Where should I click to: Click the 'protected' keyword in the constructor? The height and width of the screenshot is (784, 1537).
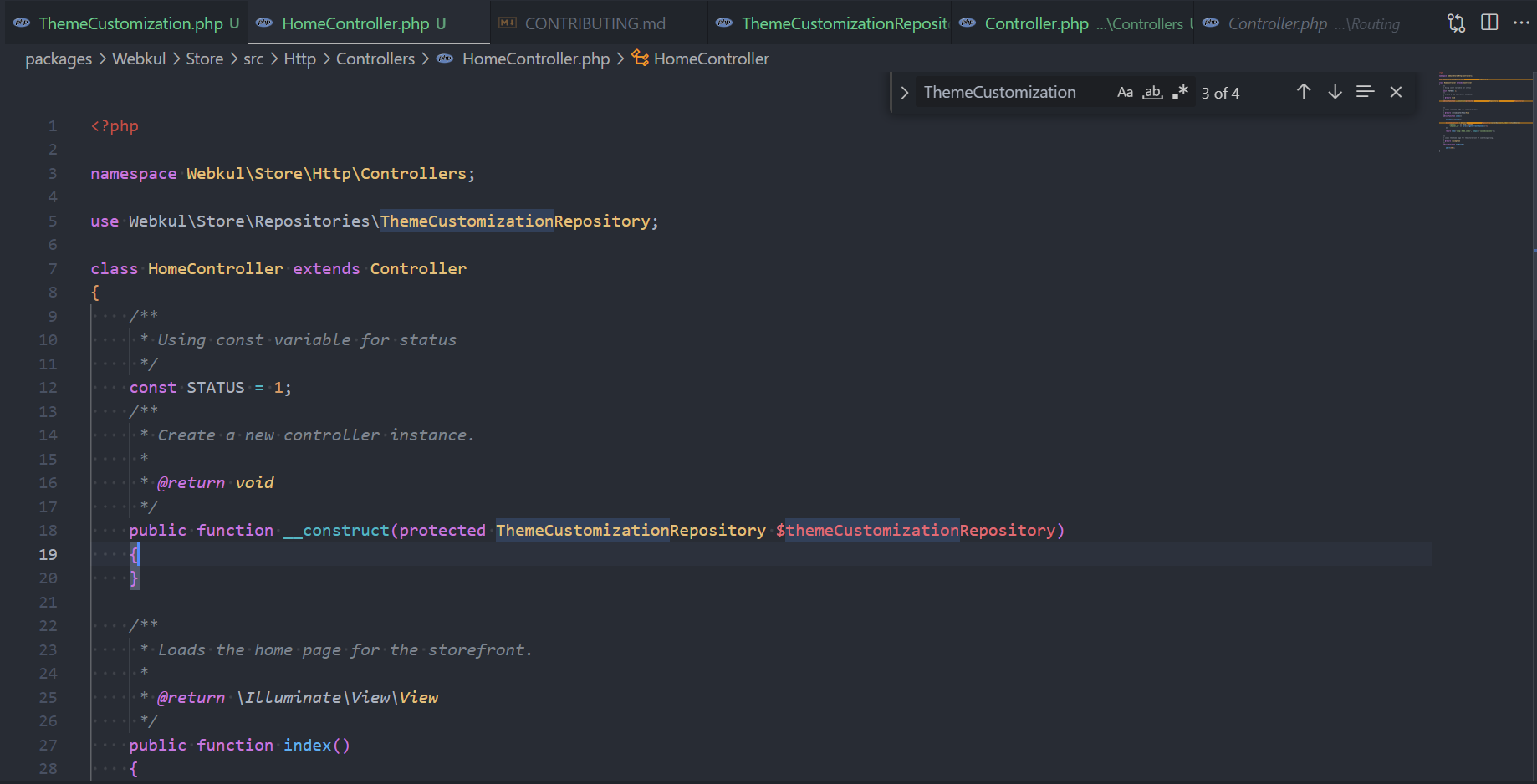point(442,531)
